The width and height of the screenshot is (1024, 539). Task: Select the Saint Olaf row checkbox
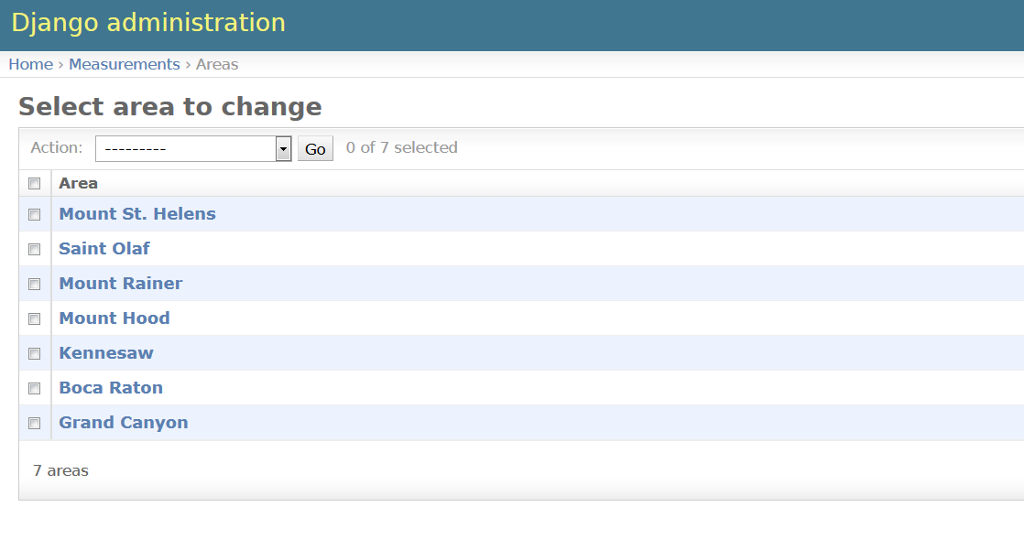pyautogui.click(x=34, y=249)
